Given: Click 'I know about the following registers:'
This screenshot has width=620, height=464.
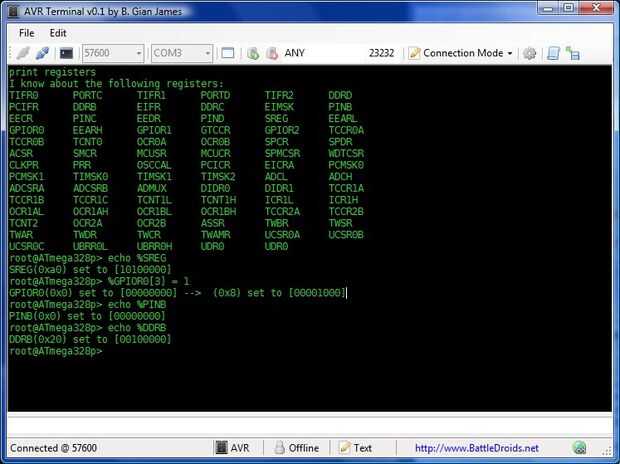Looking at the screenshot, I should (x=116, y=84).
